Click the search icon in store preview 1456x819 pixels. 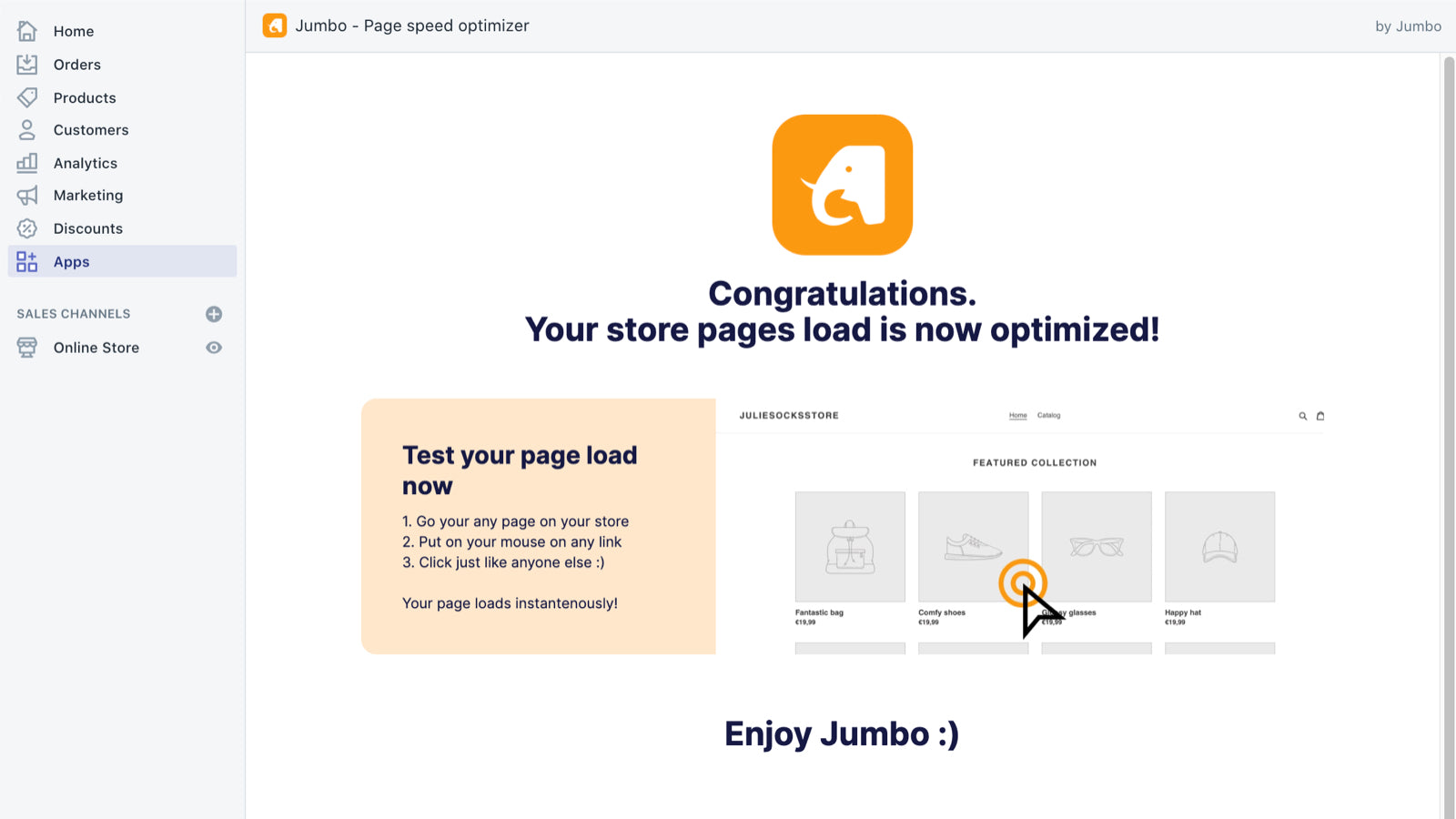pyautogui.click(x=1303, y=416)
